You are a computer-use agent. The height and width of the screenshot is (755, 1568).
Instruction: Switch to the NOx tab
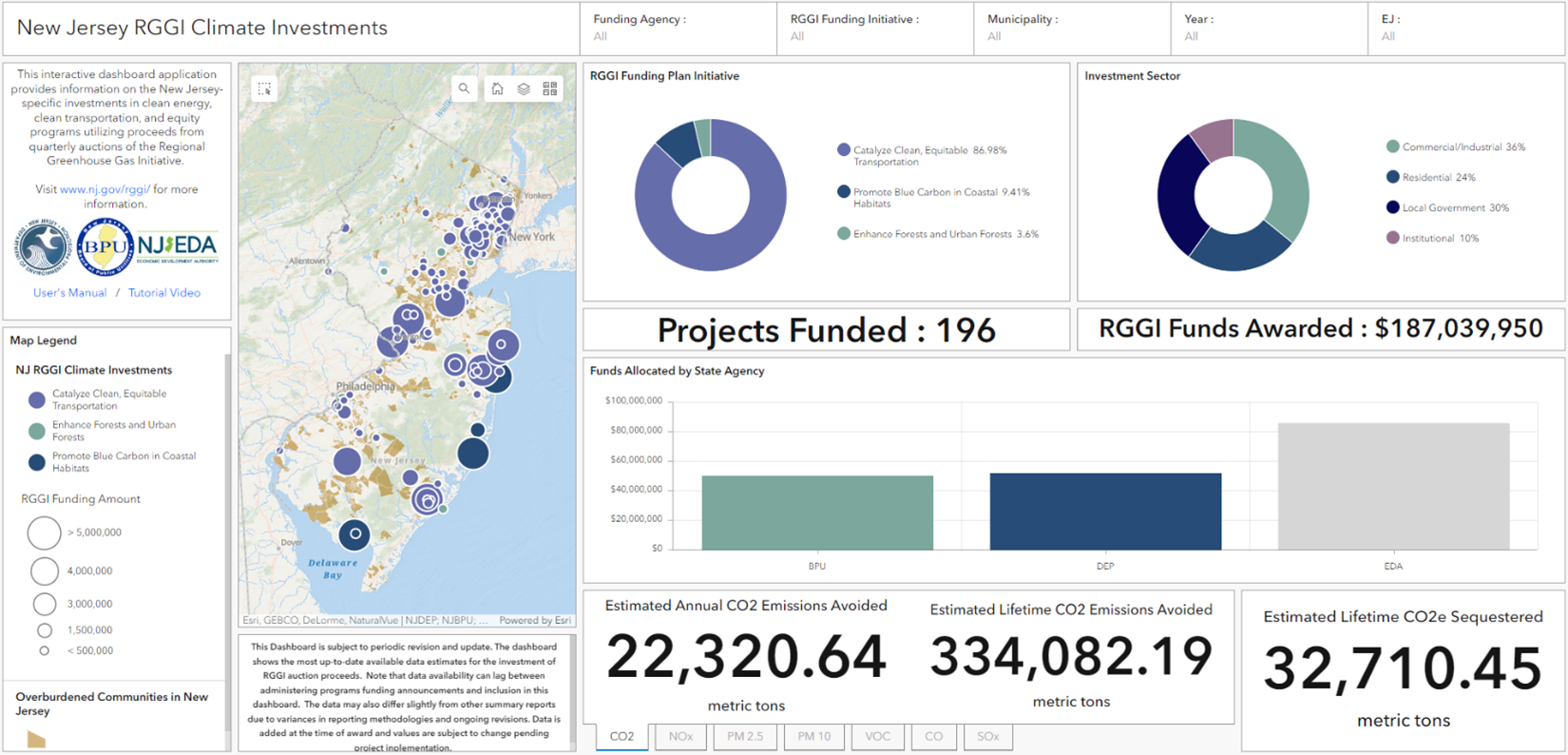pos(680,737)
